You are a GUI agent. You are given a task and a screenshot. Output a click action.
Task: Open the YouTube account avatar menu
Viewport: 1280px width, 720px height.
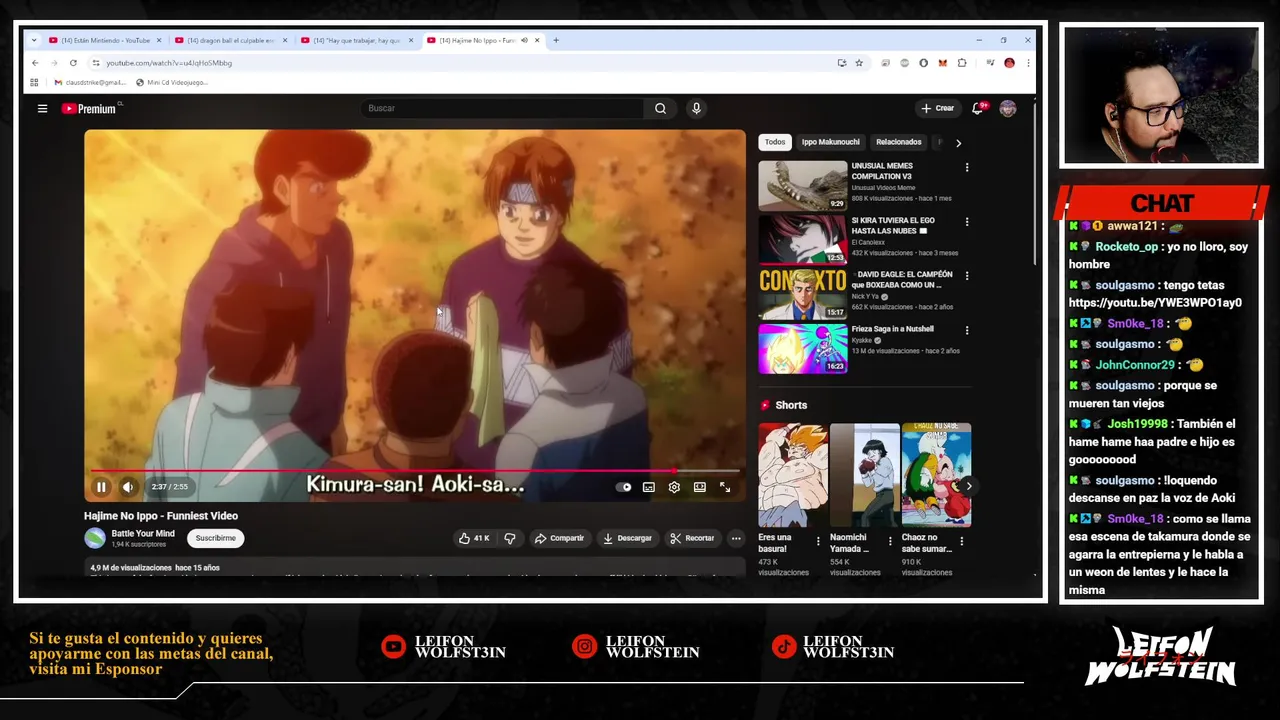click(1007, 108)
